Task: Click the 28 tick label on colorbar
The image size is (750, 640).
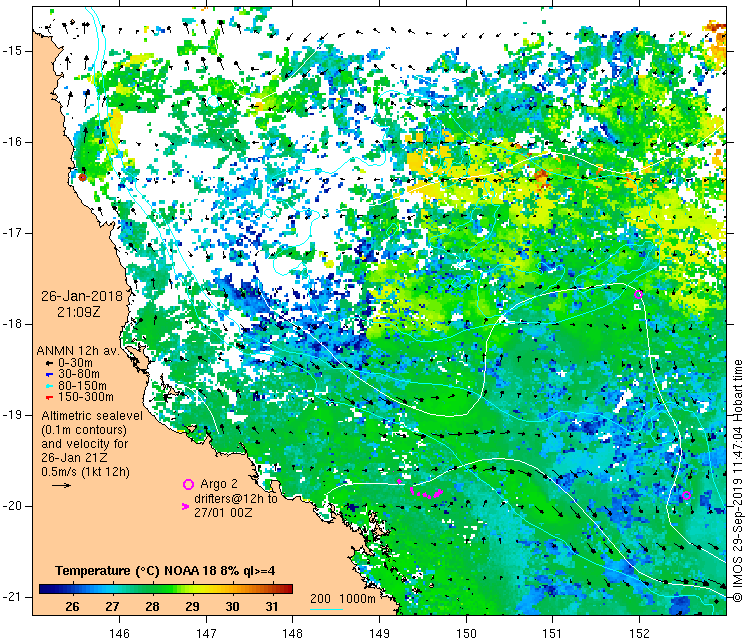Action: (152, 607)
